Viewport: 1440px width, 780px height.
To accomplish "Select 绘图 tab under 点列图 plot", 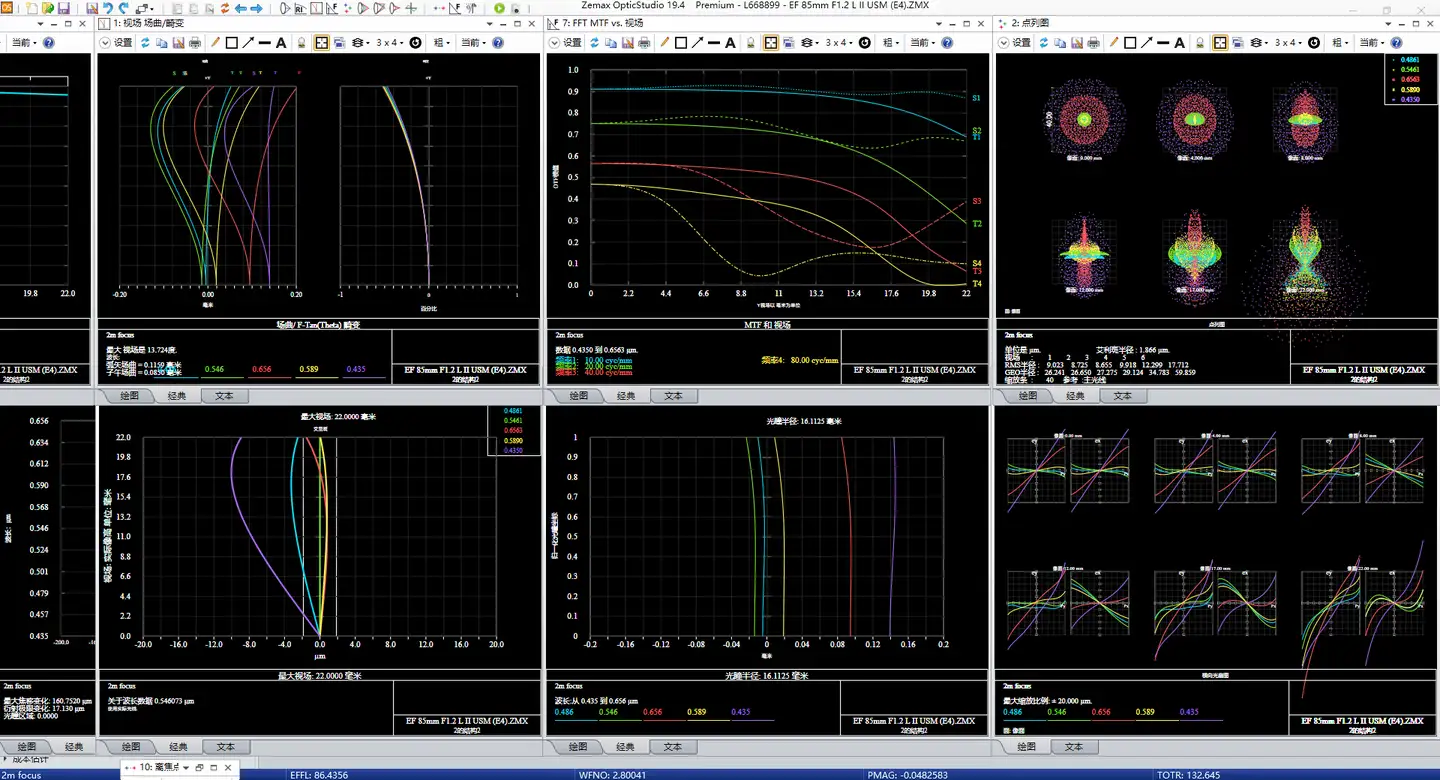I will tap(1028, 396).
